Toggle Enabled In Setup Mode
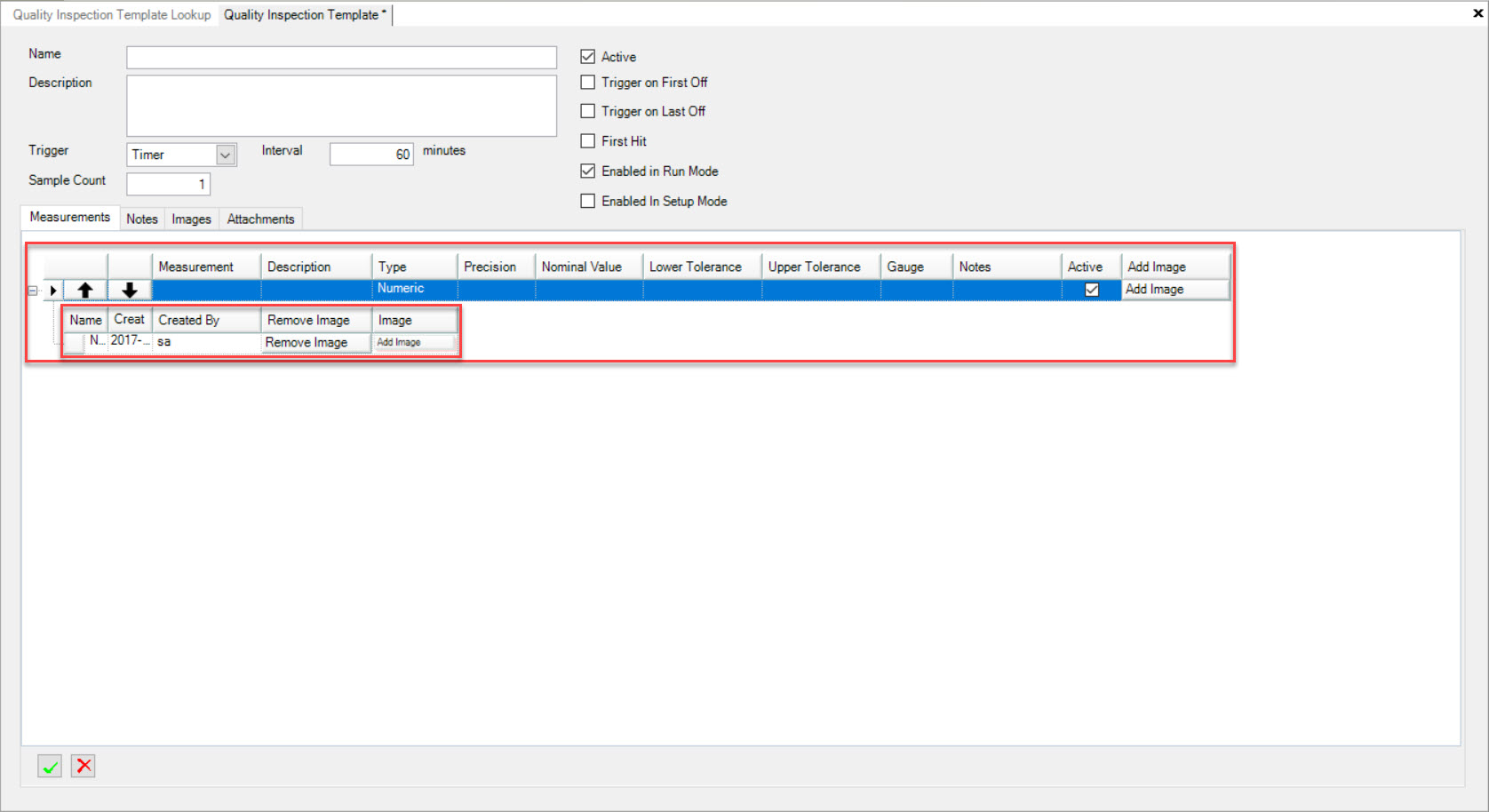The image size is (1489, 812). pyautogui.click(x=587, y=201)
